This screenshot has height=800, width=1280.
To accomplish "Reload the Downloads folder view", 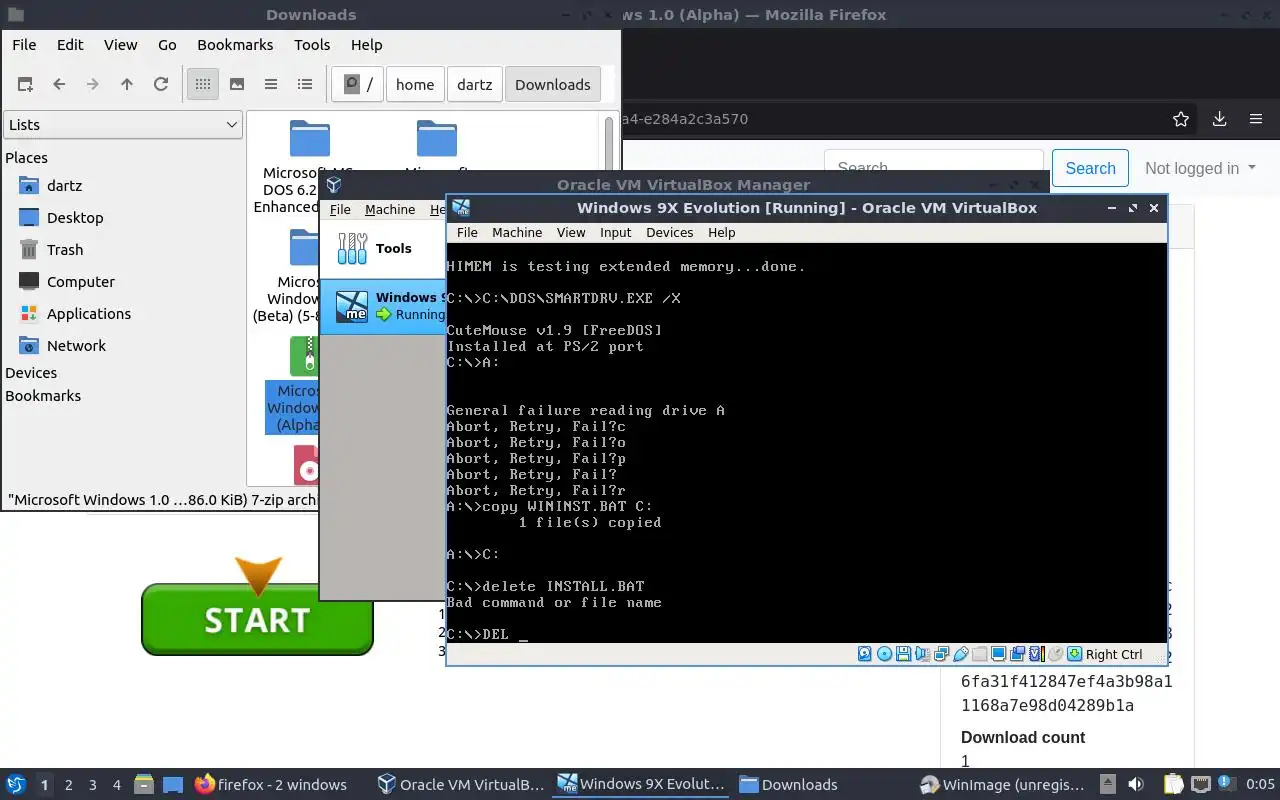I will (161, 85).
